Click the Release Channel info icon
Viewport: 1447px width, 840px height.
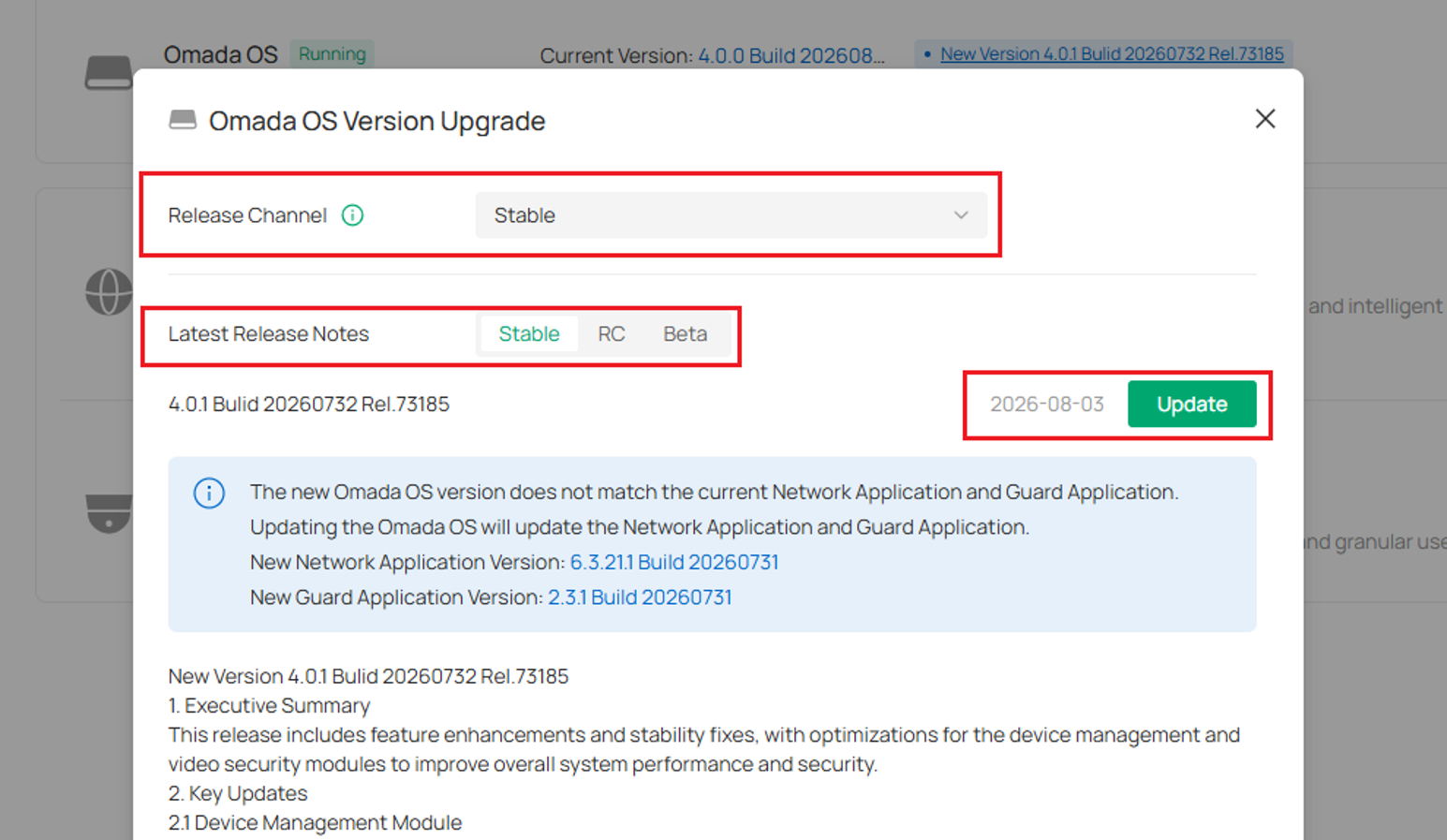(352, 215)
